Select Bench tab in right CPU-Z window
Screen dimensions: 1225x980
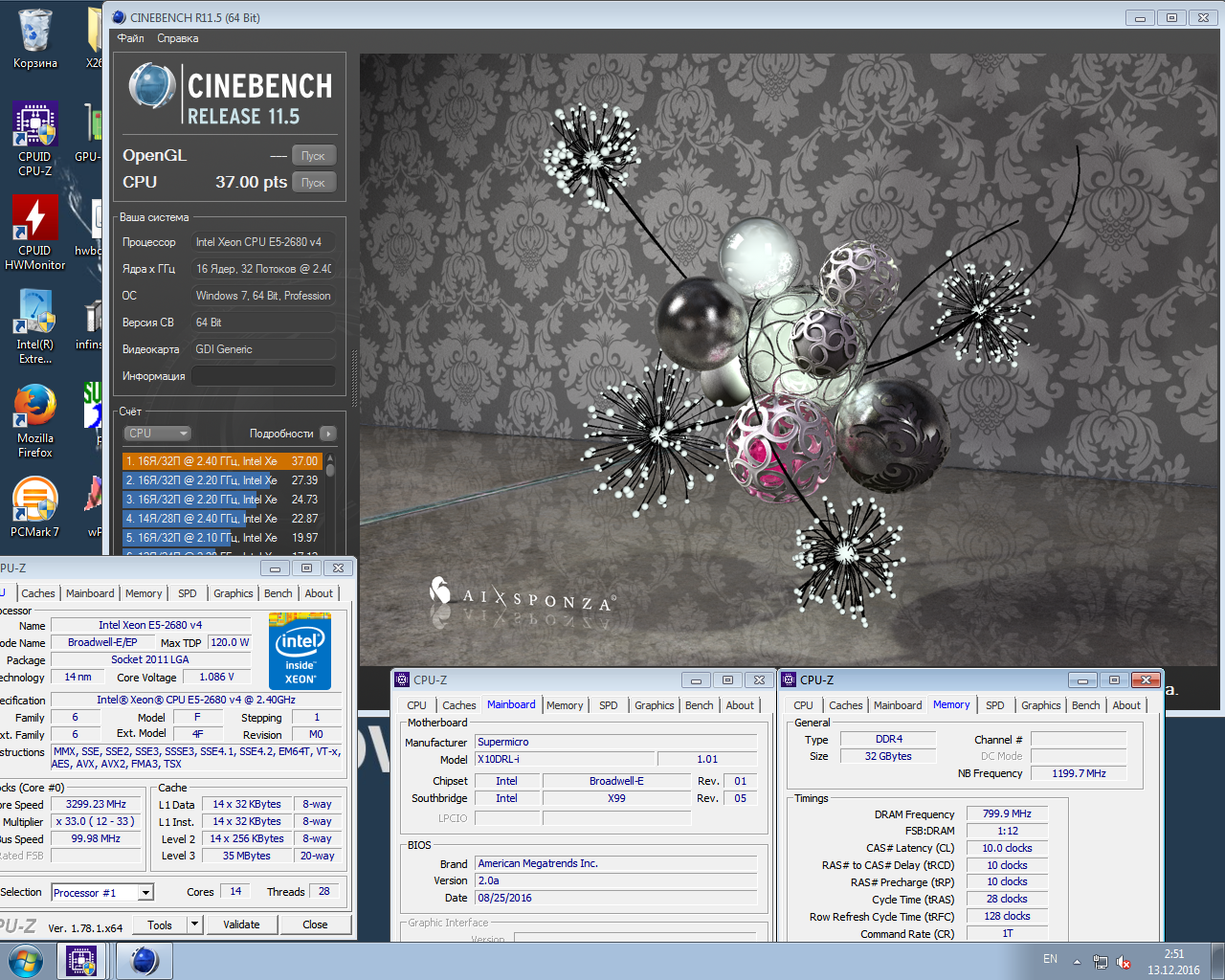1086,705
